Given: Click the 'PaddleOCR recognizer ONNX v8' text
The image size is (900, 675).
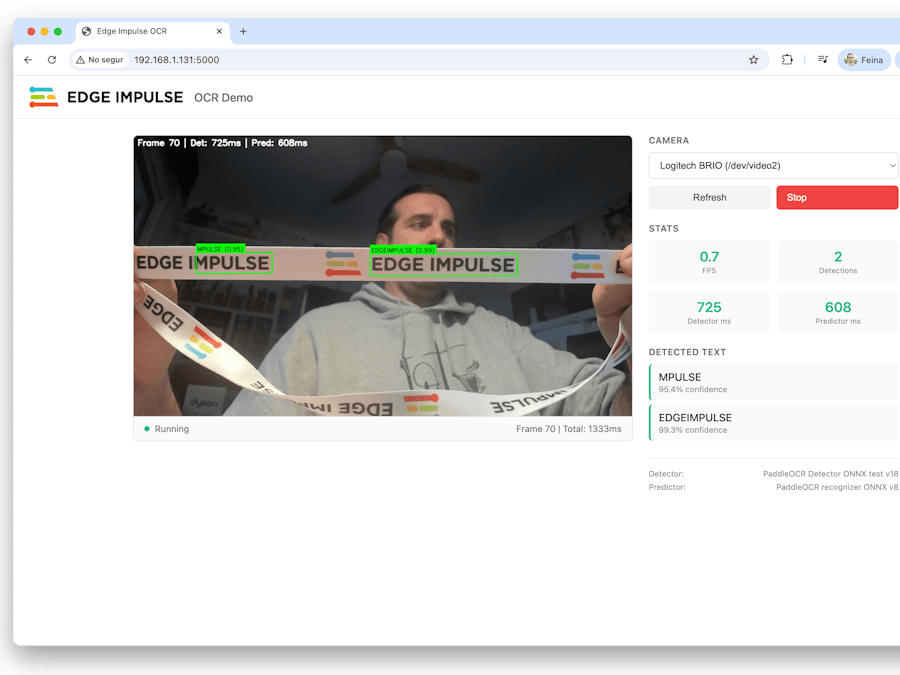Looking at the screenshot, I should pos(837,487).
